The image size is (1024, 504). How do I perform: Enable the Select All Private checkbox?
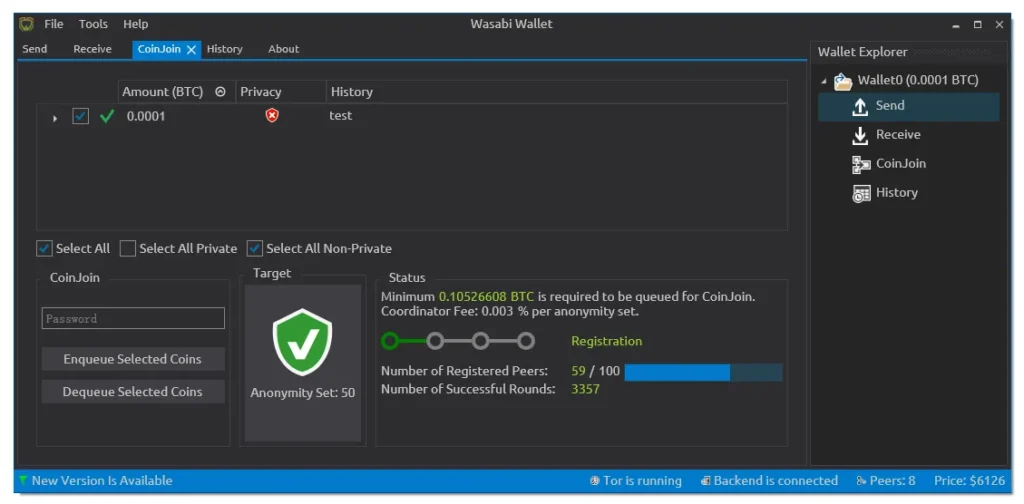pos(127,248)
